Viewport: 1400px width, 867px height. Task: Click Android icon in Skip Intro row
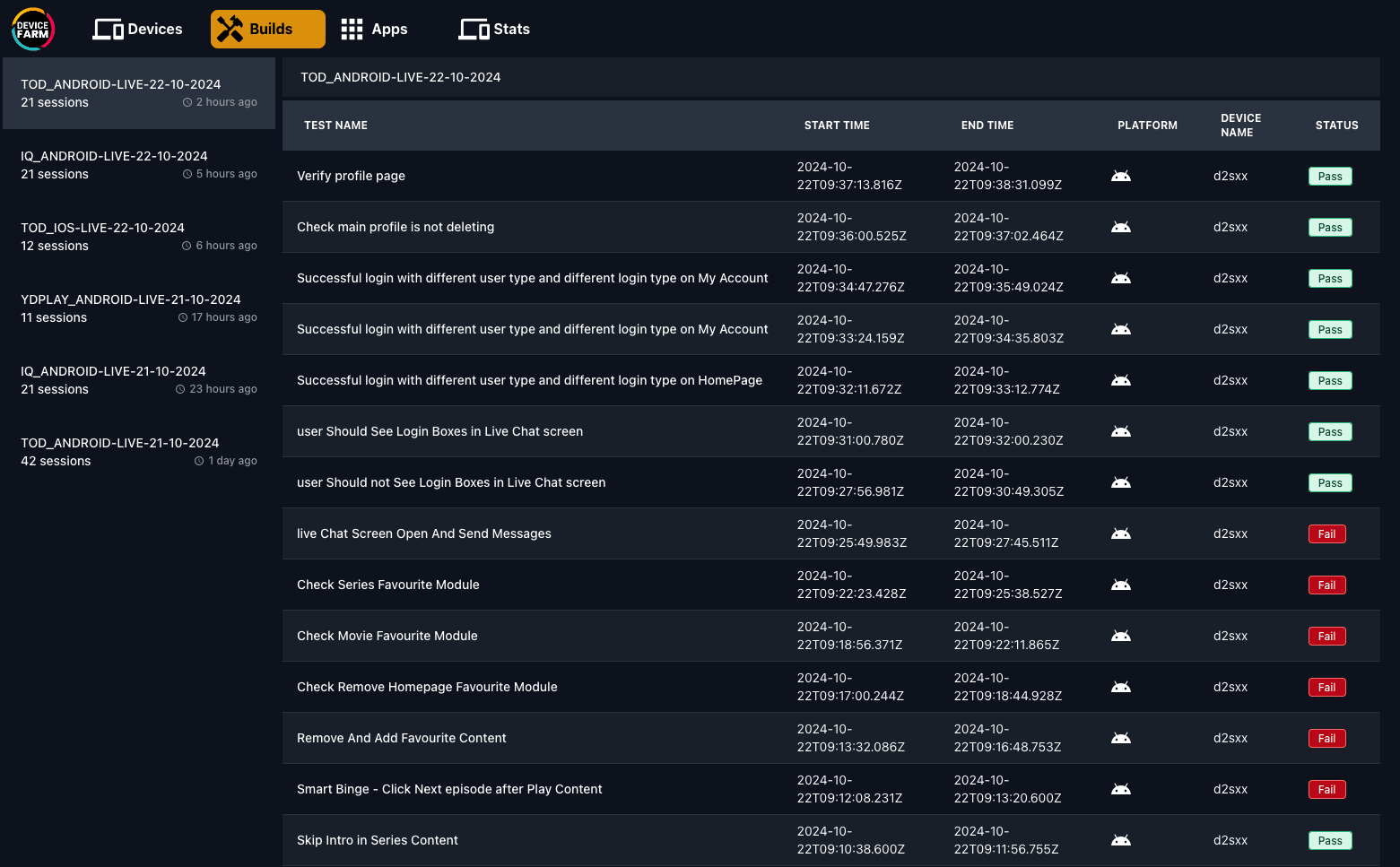click(x=1121, y=840)
